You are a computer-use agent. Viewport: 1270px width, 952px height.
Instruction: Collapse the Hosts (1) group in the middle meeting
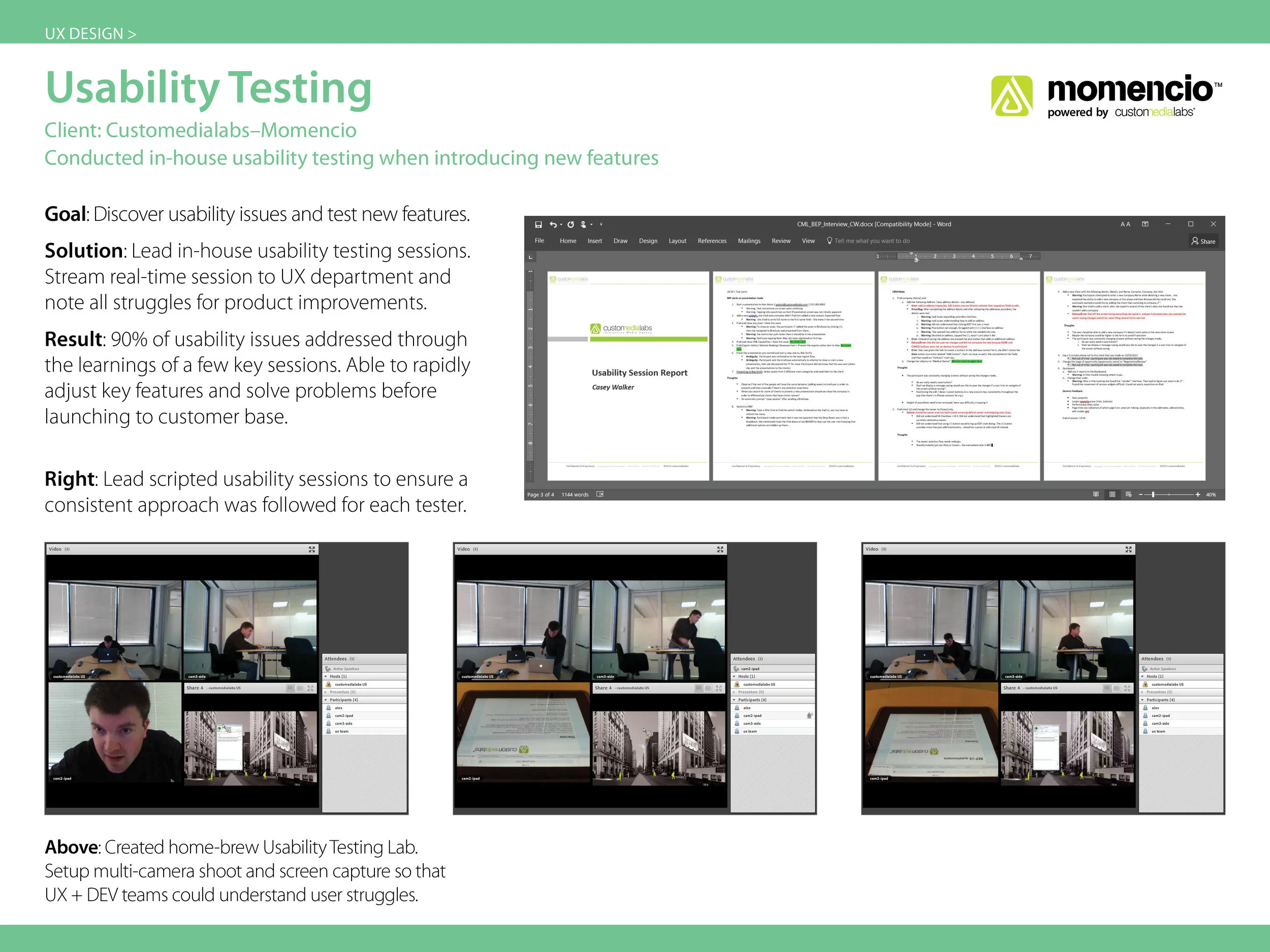pyautogui.click(x=735, y=677)
